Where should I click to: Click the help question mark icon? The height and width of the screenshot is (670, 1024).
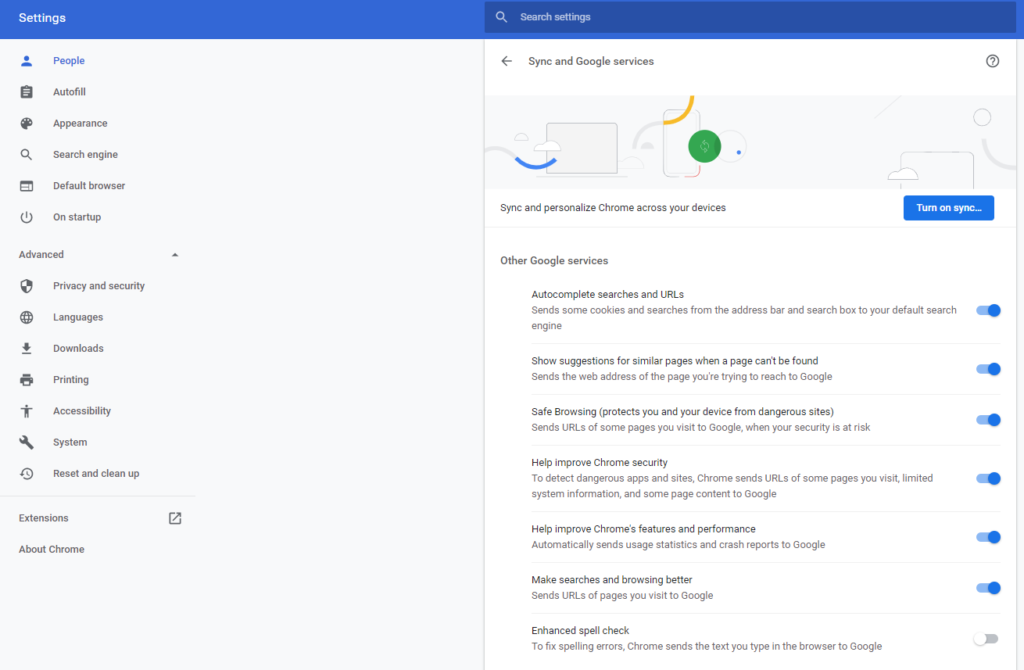point(992,61)
